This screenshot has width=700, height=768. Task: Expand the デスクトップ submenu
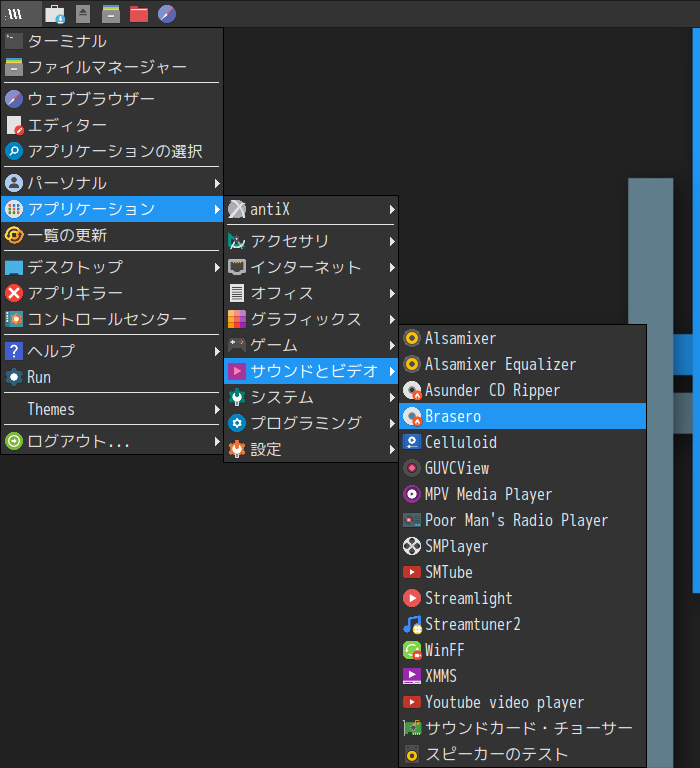pyautogui.click(x=112, y=267)
